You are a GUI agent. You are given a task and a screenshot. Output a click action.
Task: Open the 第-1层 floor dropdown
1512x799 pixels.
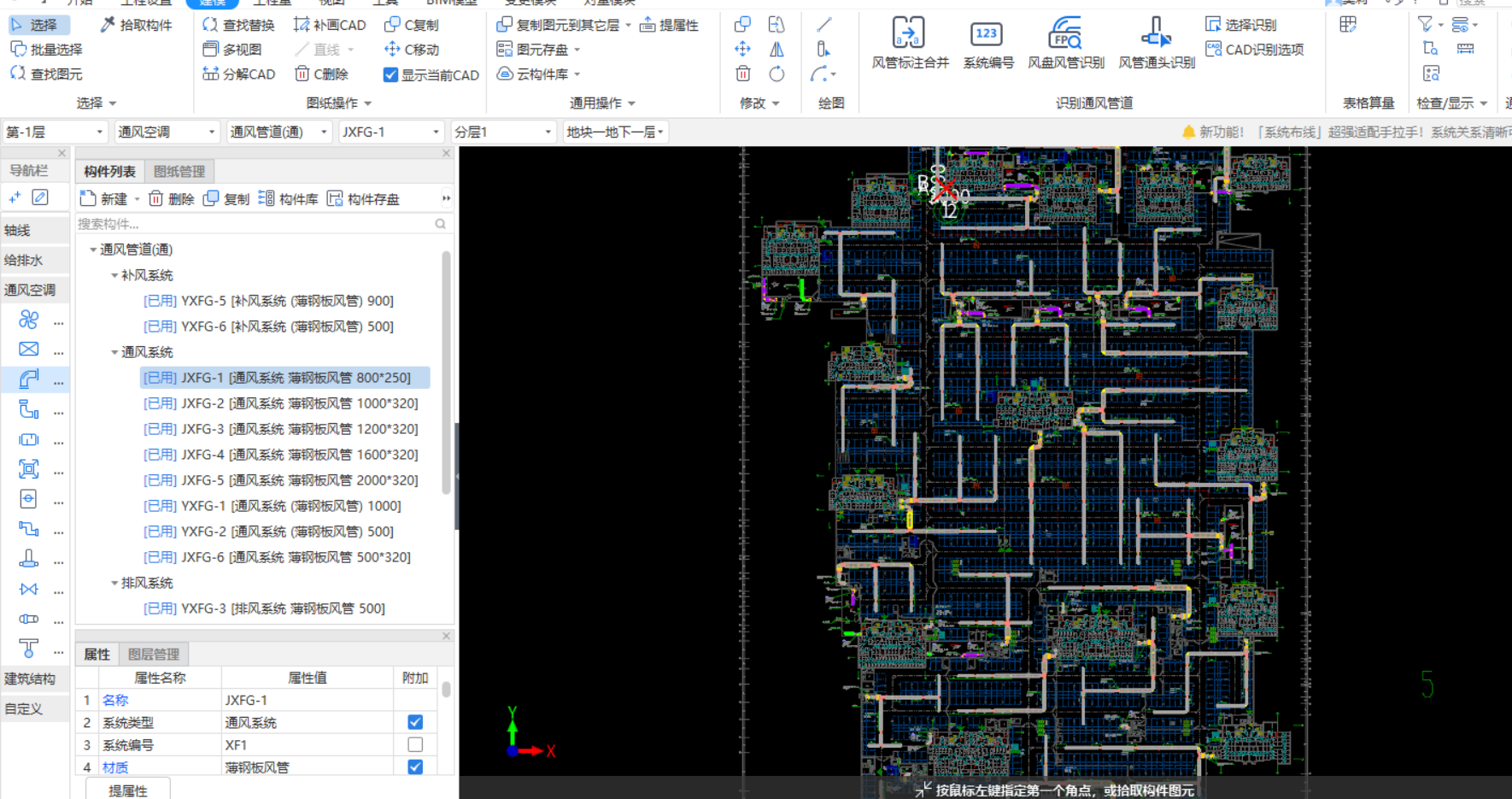click(54, 132)
